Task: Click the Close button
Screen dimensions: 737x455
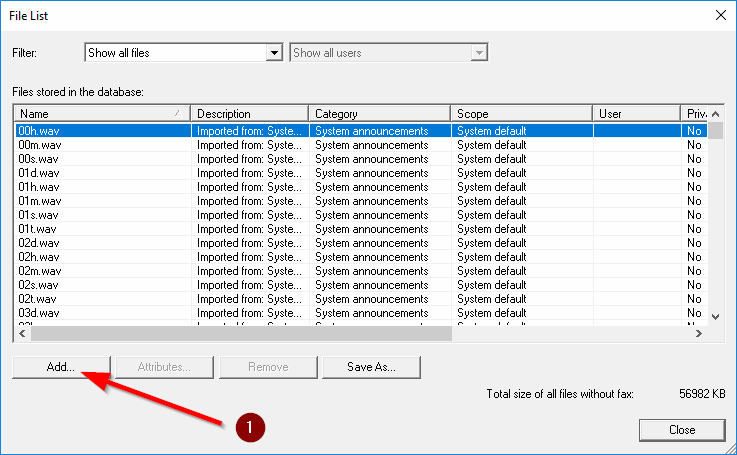Action: point(682,430)
